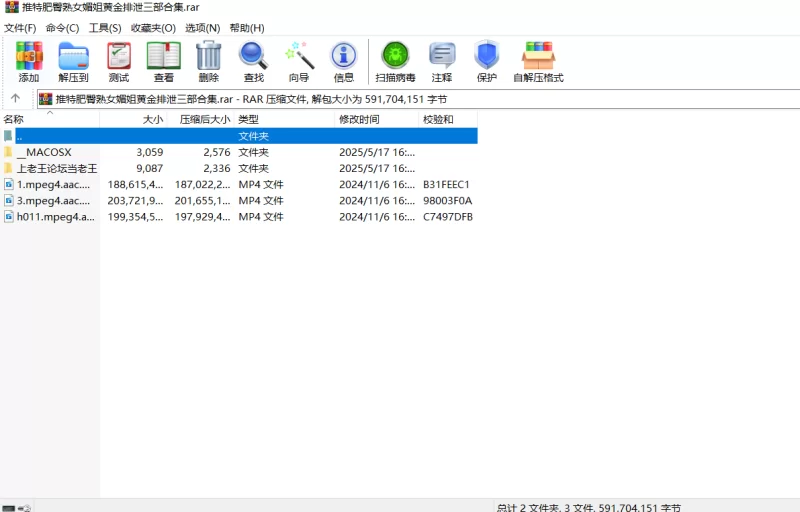The image size is (800, 512).
Task: Click the SFX (自解压格式) icon
Action: coord(538,55)
